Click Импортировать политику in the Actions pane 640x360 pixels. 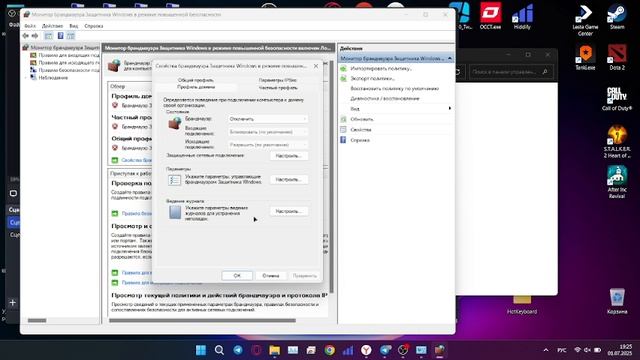381,69
